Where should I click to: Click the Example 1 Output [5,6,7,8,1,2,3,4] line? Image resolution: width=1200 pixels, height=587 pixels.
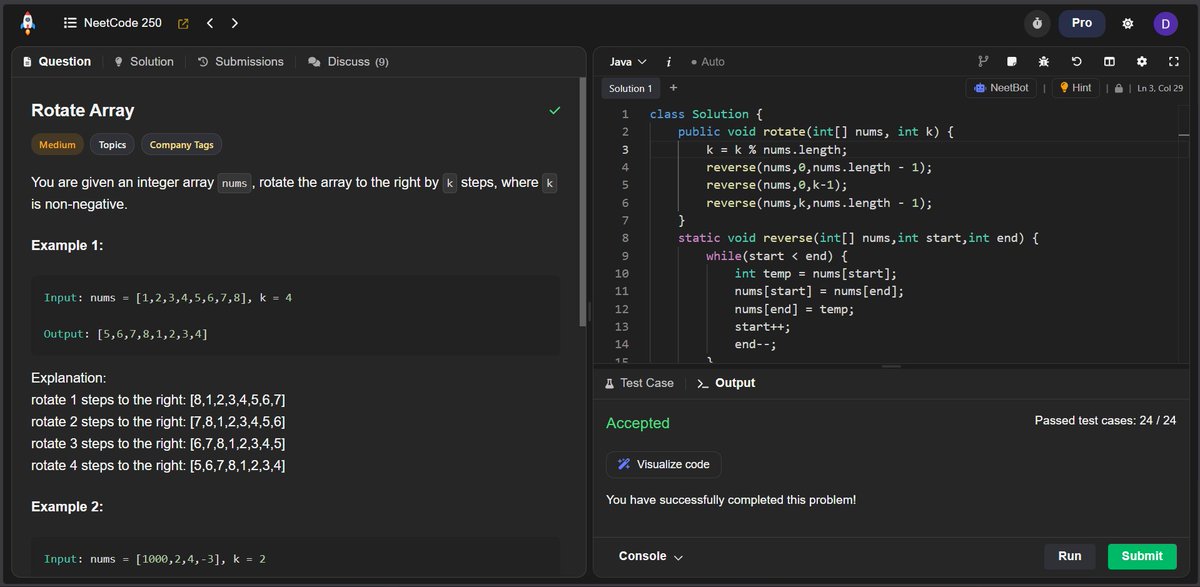pos(126,333)
